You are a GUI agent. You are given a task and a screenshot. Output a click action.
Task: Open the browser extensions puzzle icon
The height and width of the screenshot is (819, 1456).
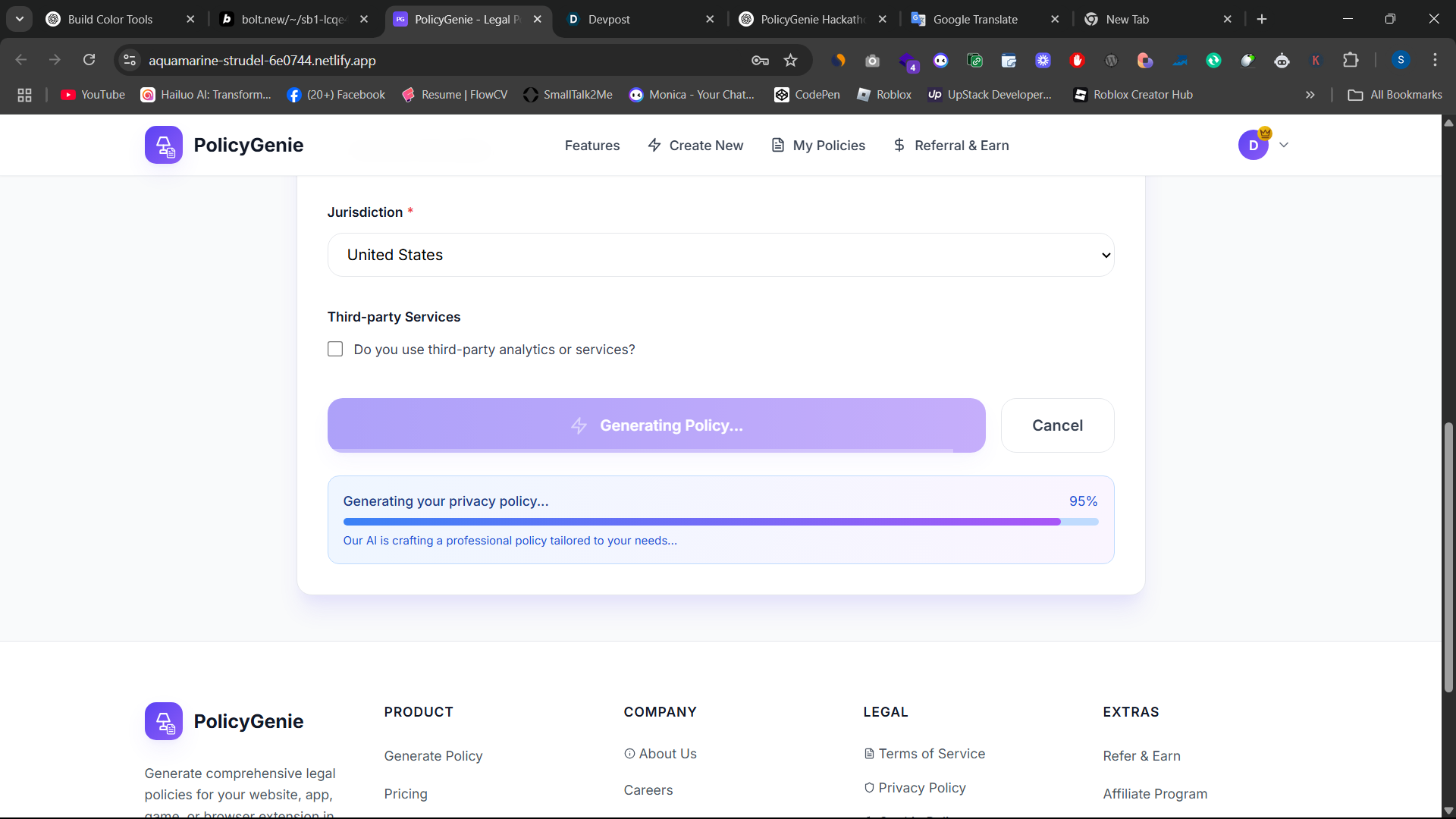click(x=1351, y=61)
